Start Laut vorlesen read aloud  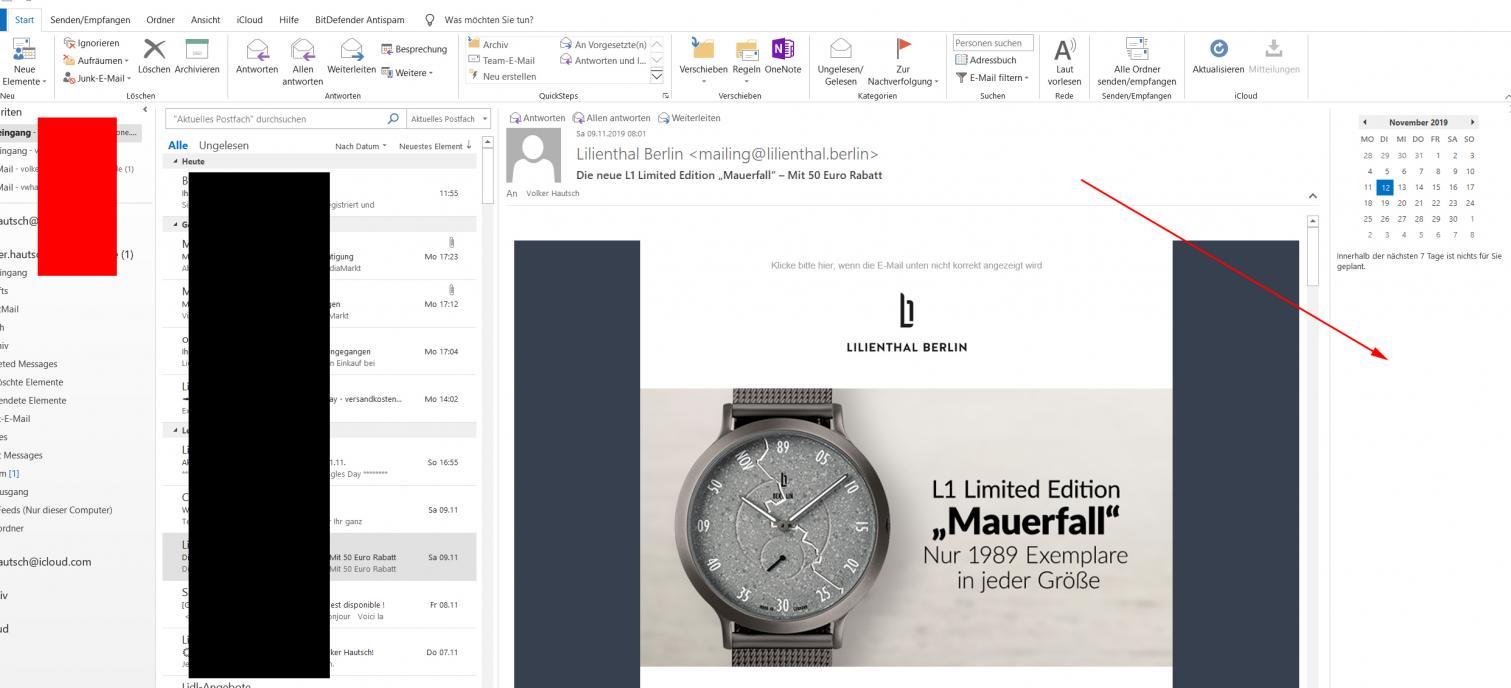(1064, 63)
